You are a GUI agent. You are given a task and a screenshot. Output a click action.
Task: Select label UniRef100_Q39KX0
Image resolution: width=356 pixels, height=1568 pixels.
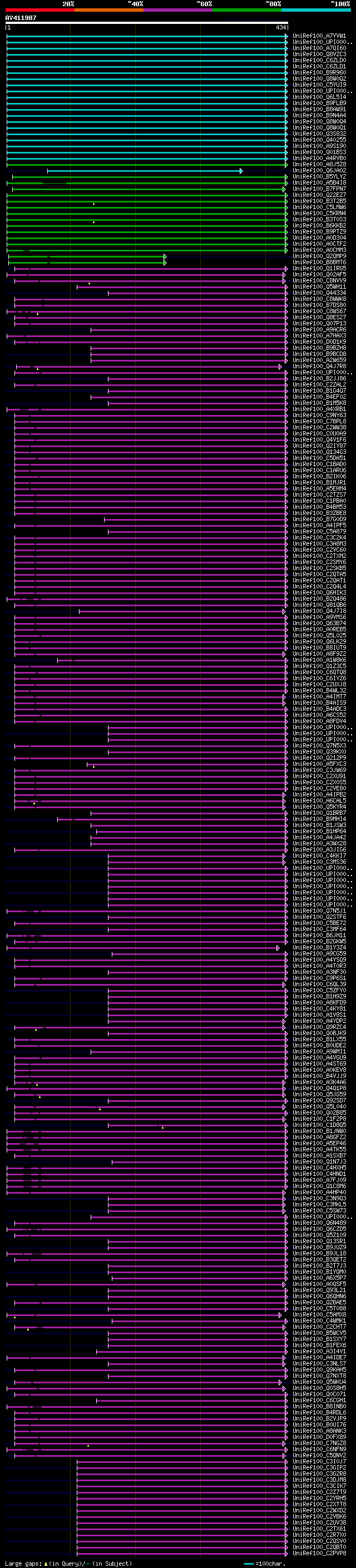(319, 752)
